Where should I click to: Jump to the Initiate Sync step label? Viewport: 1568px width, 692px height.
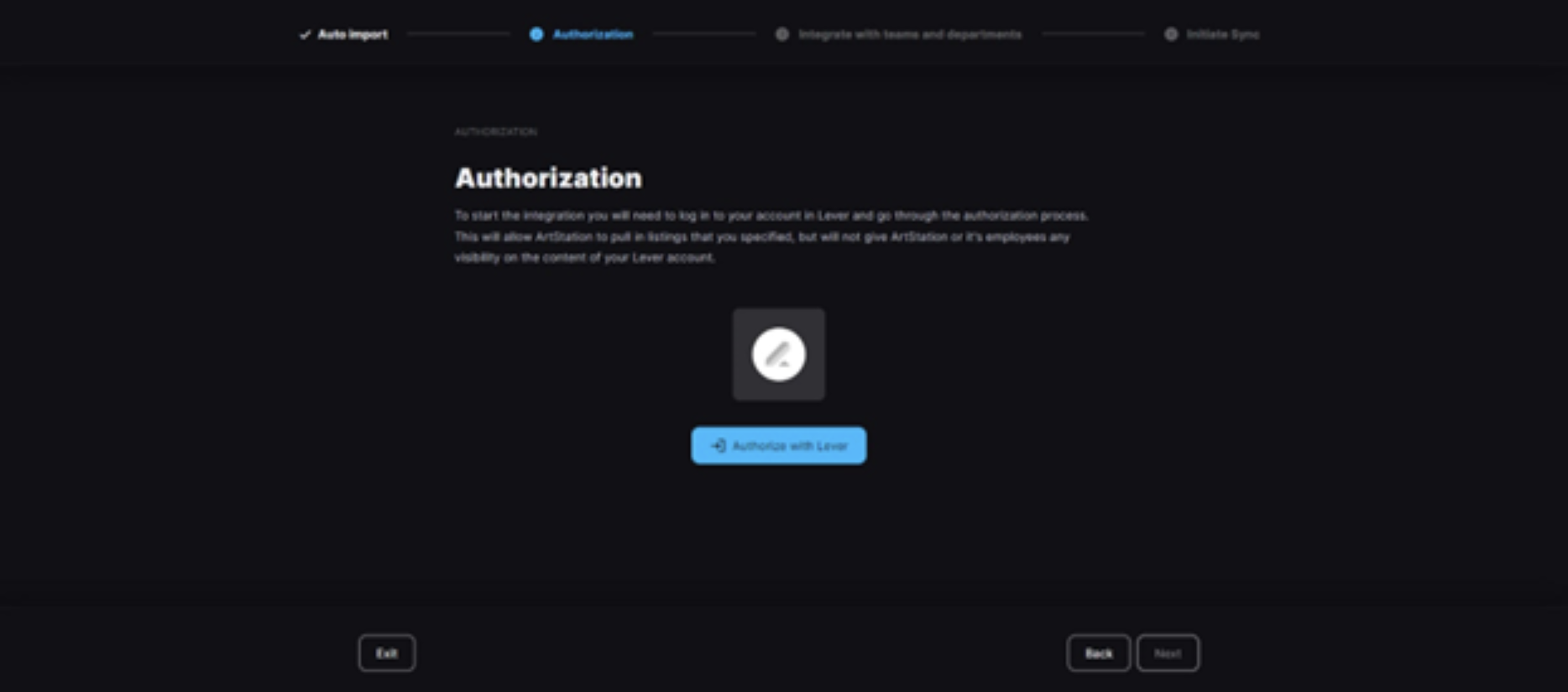coord(1223,34)
